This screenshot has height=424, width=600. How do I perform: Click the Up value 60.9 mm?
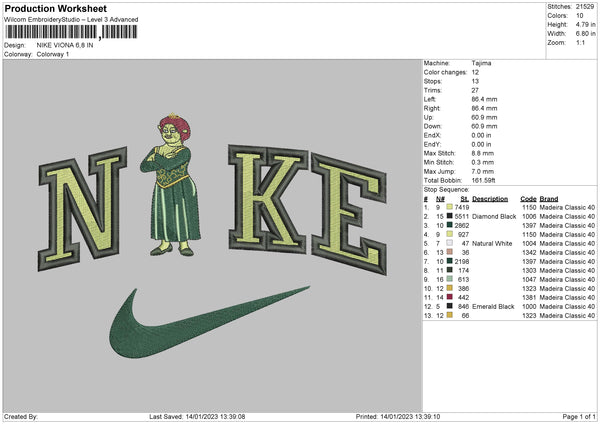click(484, 117)
